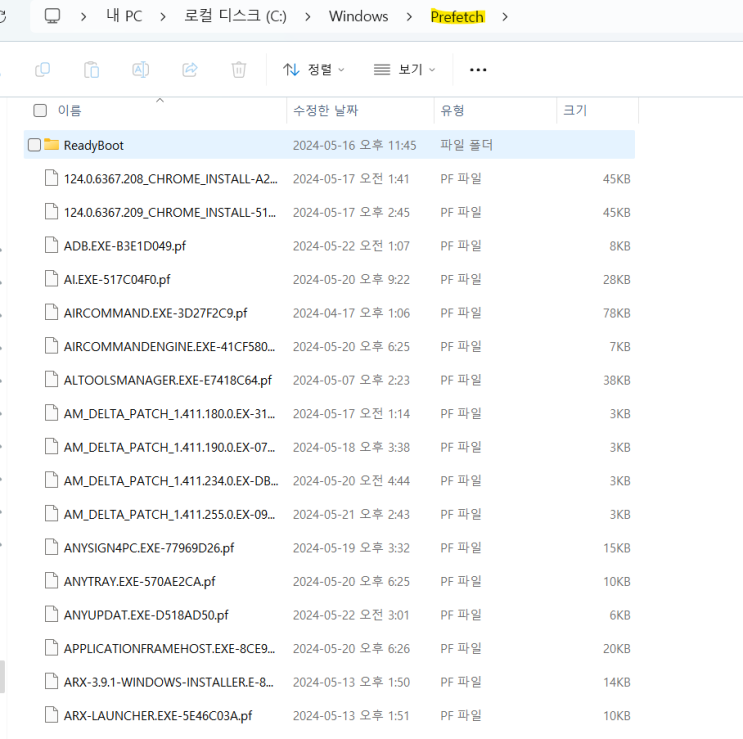The image size is (743, 739).
Task: Click the Copy toolbar icon
Action: point(43,70)
